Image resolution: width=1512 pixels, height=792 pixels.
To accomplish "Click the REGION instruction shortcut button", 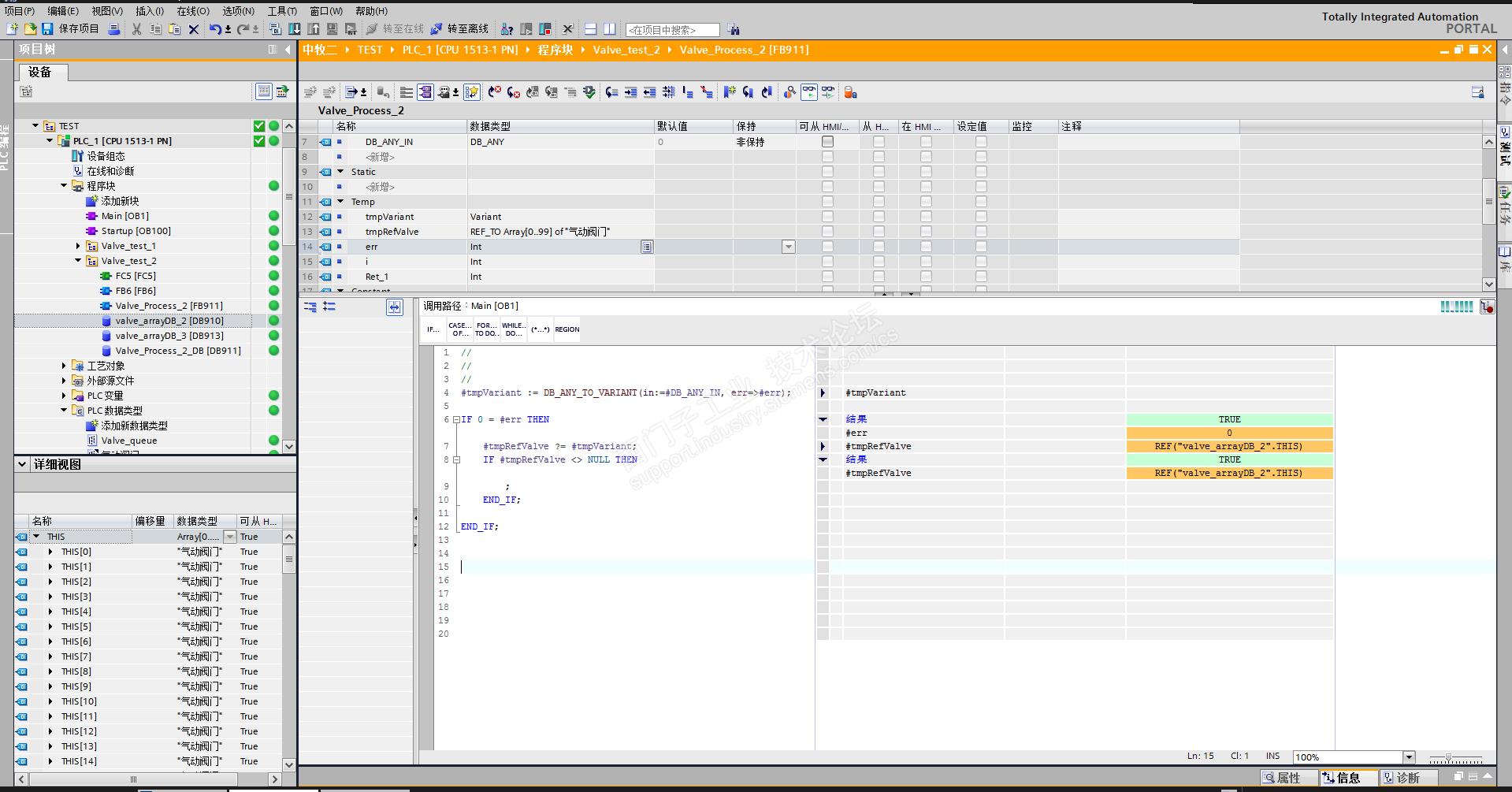I will pos(567,329).
